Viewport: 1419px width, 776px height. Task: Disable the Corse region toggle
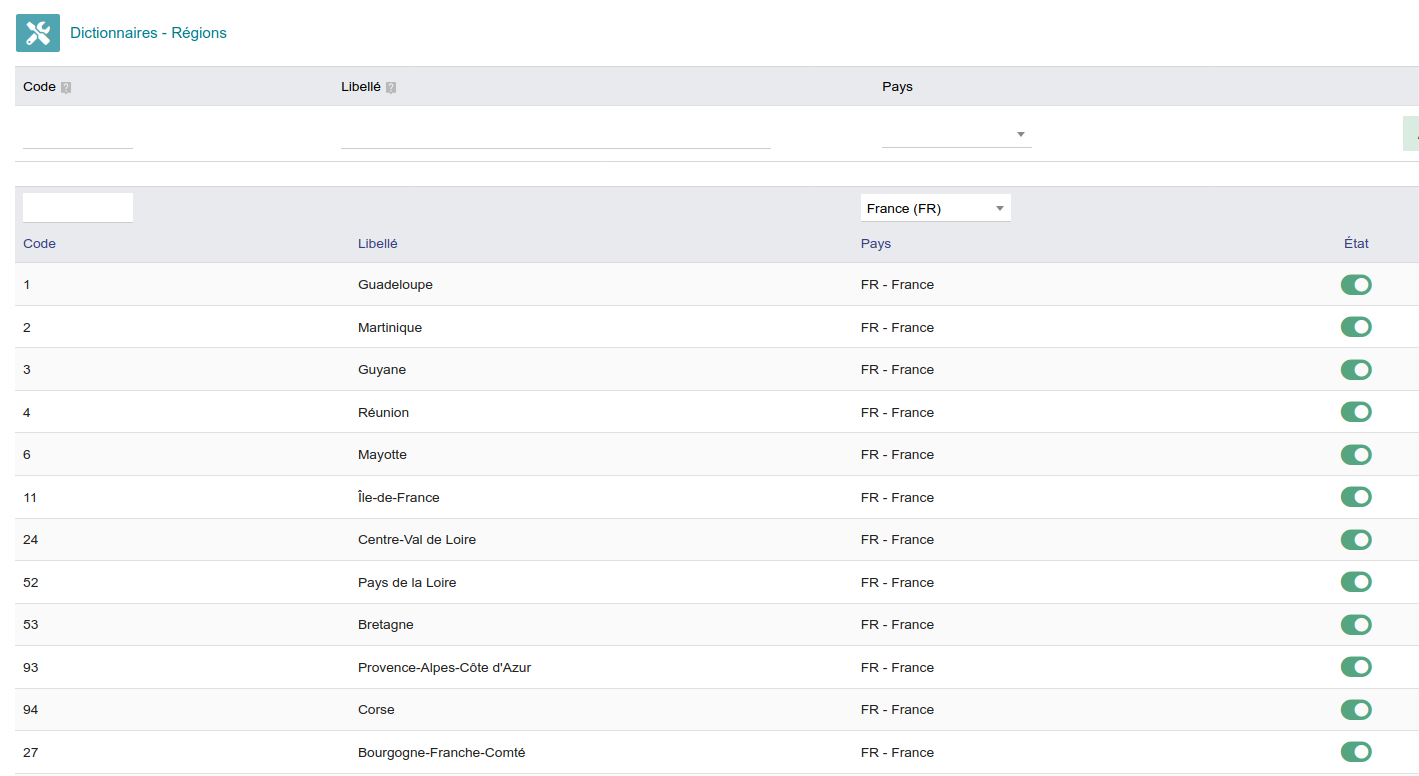[1356, 710]
